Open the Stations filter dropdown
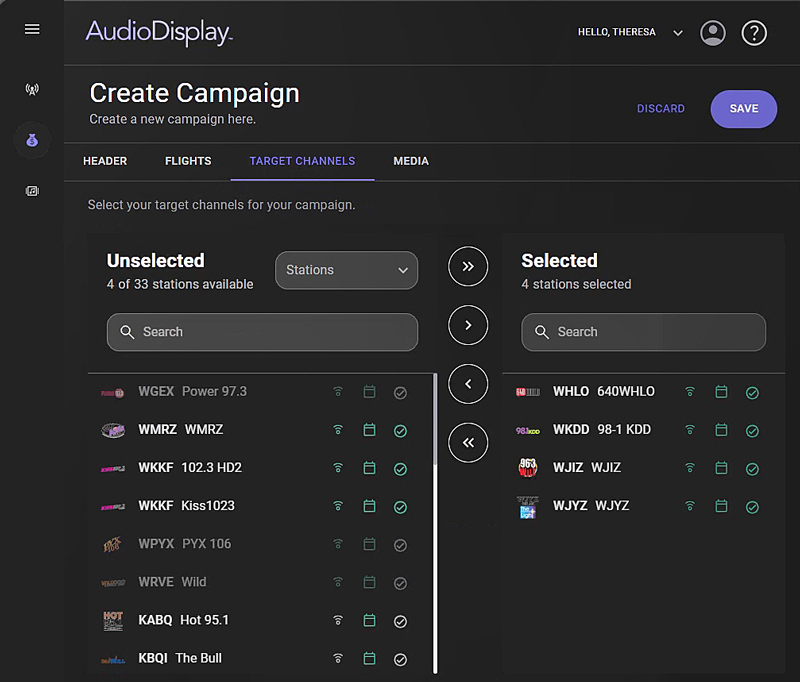The height and width of the screenshot is (682, 800). 346,270
